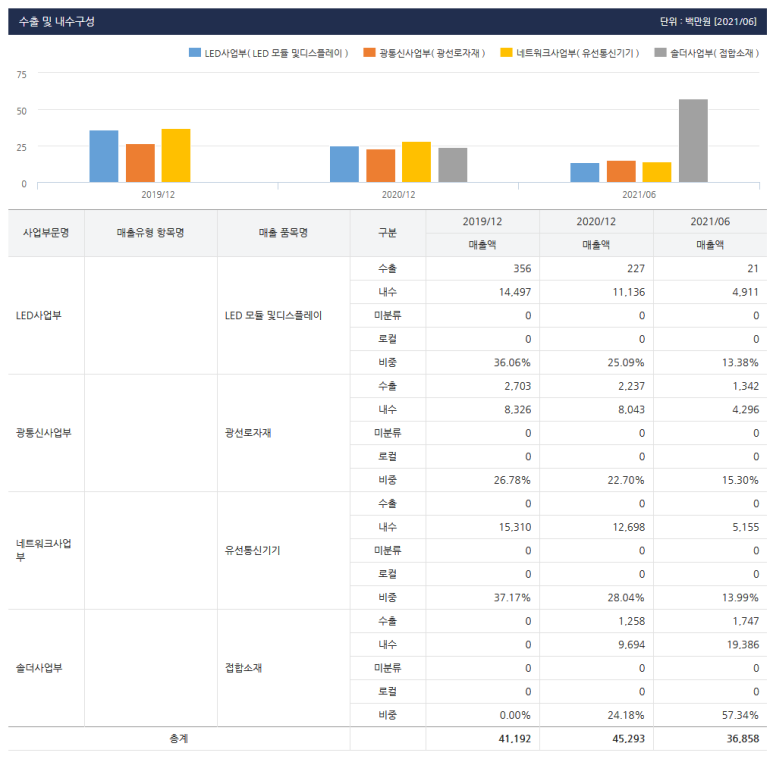This screenshot has width=773, height=759.
Task: Click the 매출유형 항목명 column header
Action: click(150, 233)
